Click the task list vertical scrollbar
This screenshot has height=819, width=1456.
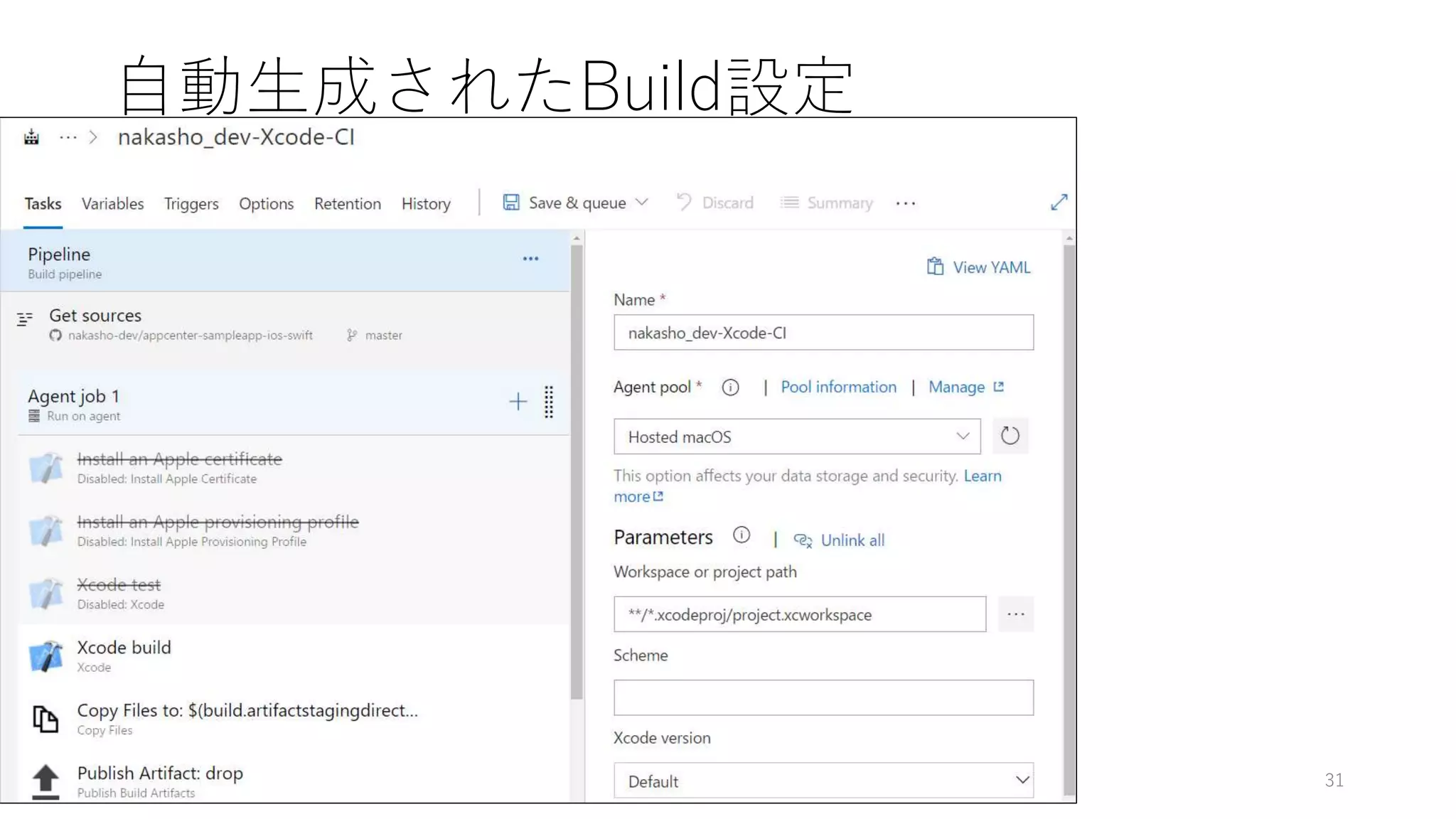click(x=577, y=469)
